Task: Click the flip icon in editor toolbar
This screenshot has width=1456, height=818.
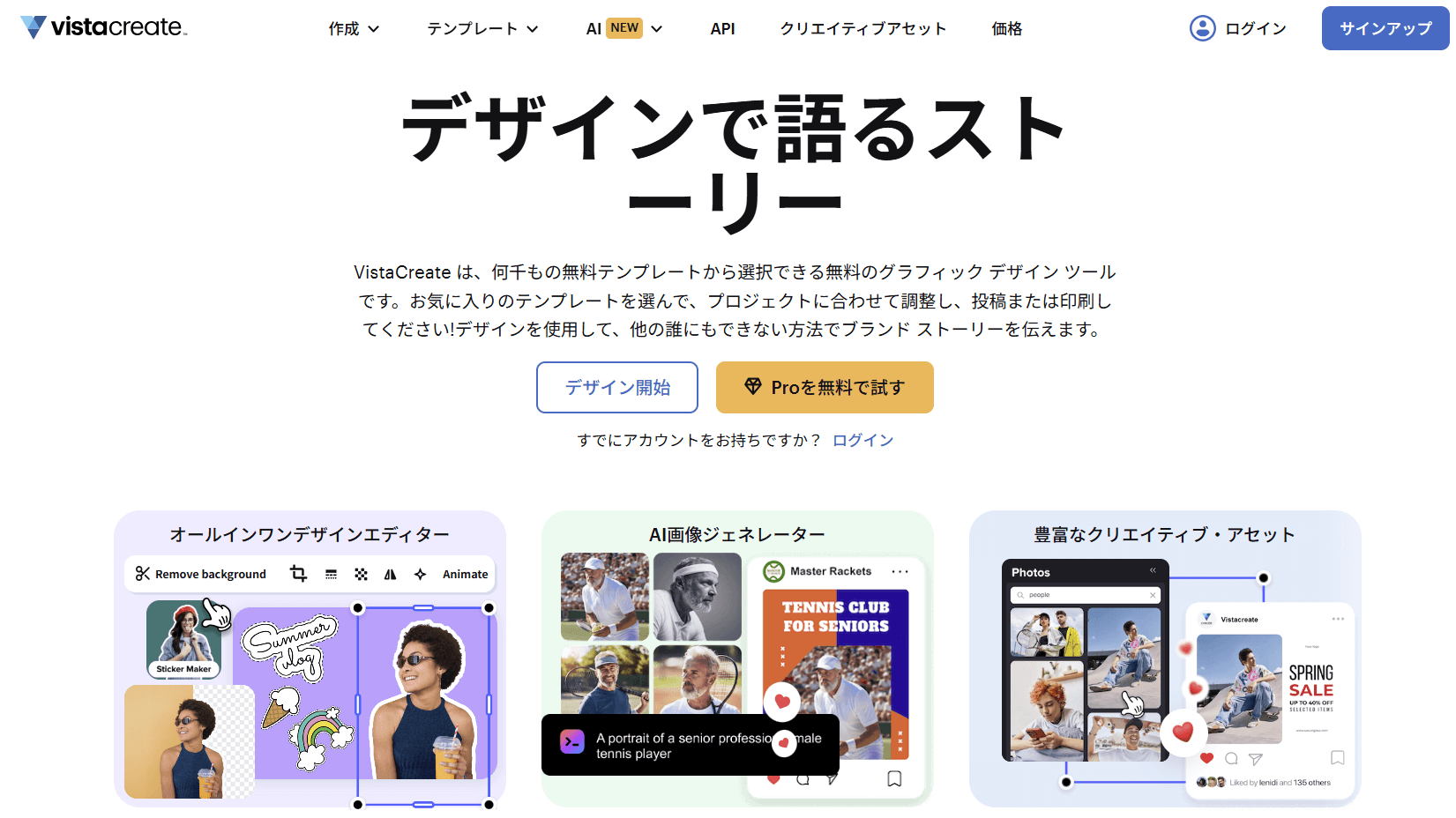Action: tap(390, 574)
